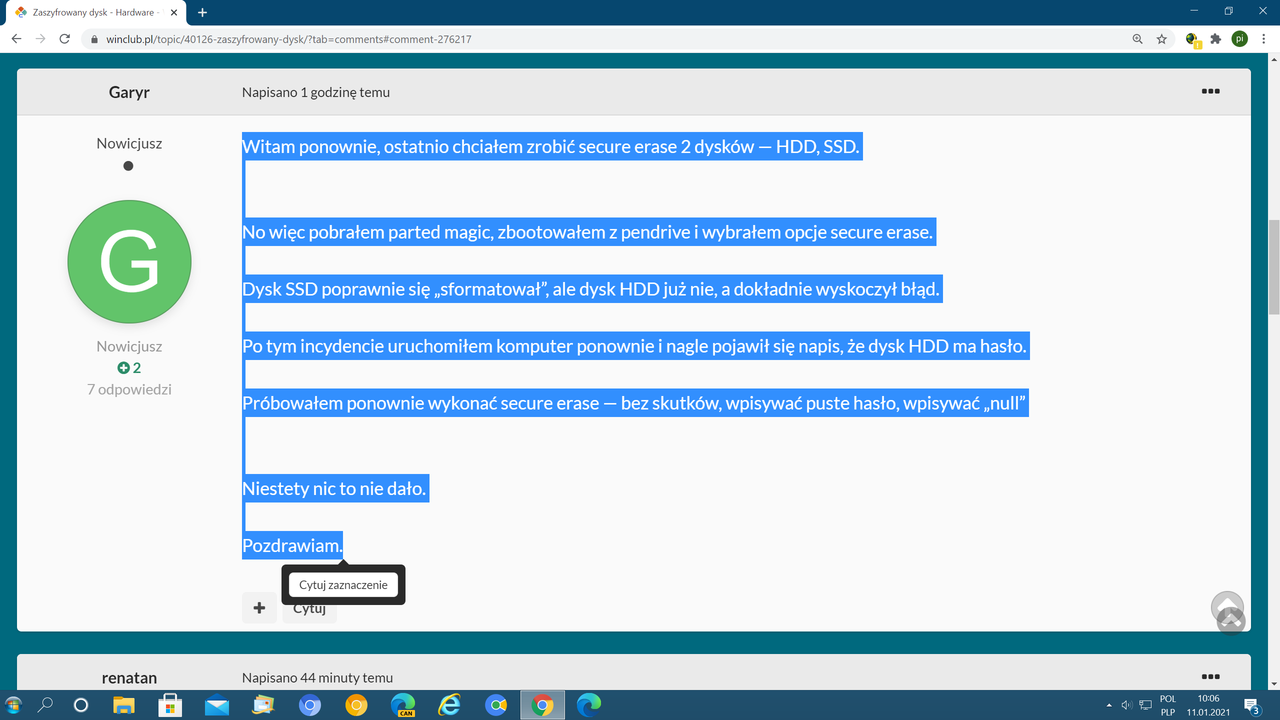Open Microsoft Store from taskbar
Viewport: 1280px width, 720px height.
pos(171,705)
